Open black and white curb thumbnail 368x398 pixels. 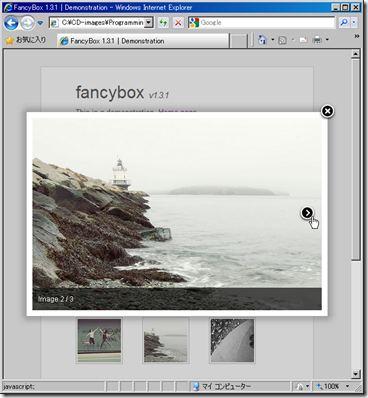[232, 340]
